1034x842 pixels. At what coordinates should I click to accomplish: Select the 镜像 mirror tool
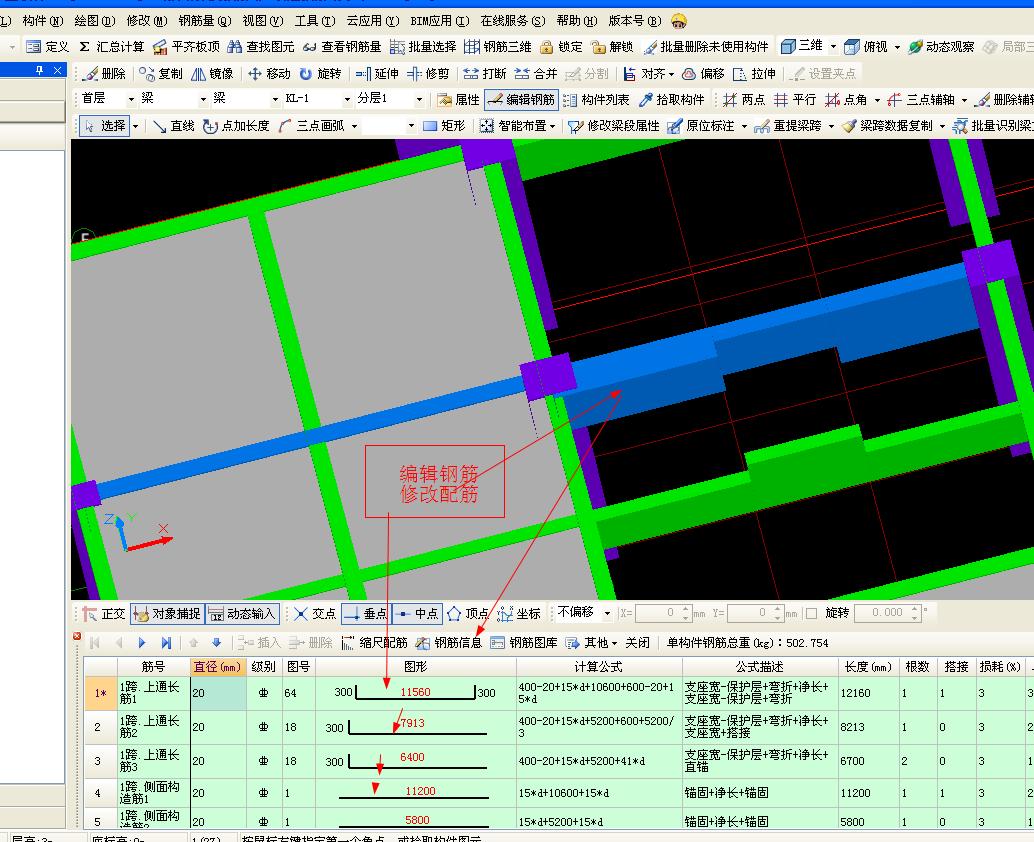click(x=212, y=74)
